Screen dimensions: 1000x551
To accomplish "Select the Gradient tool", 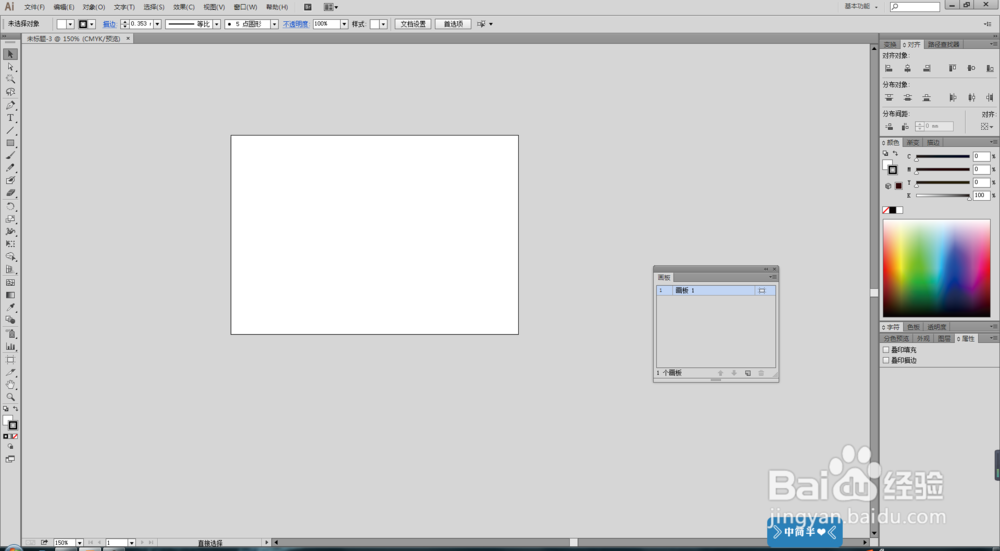I will point(10,295).
